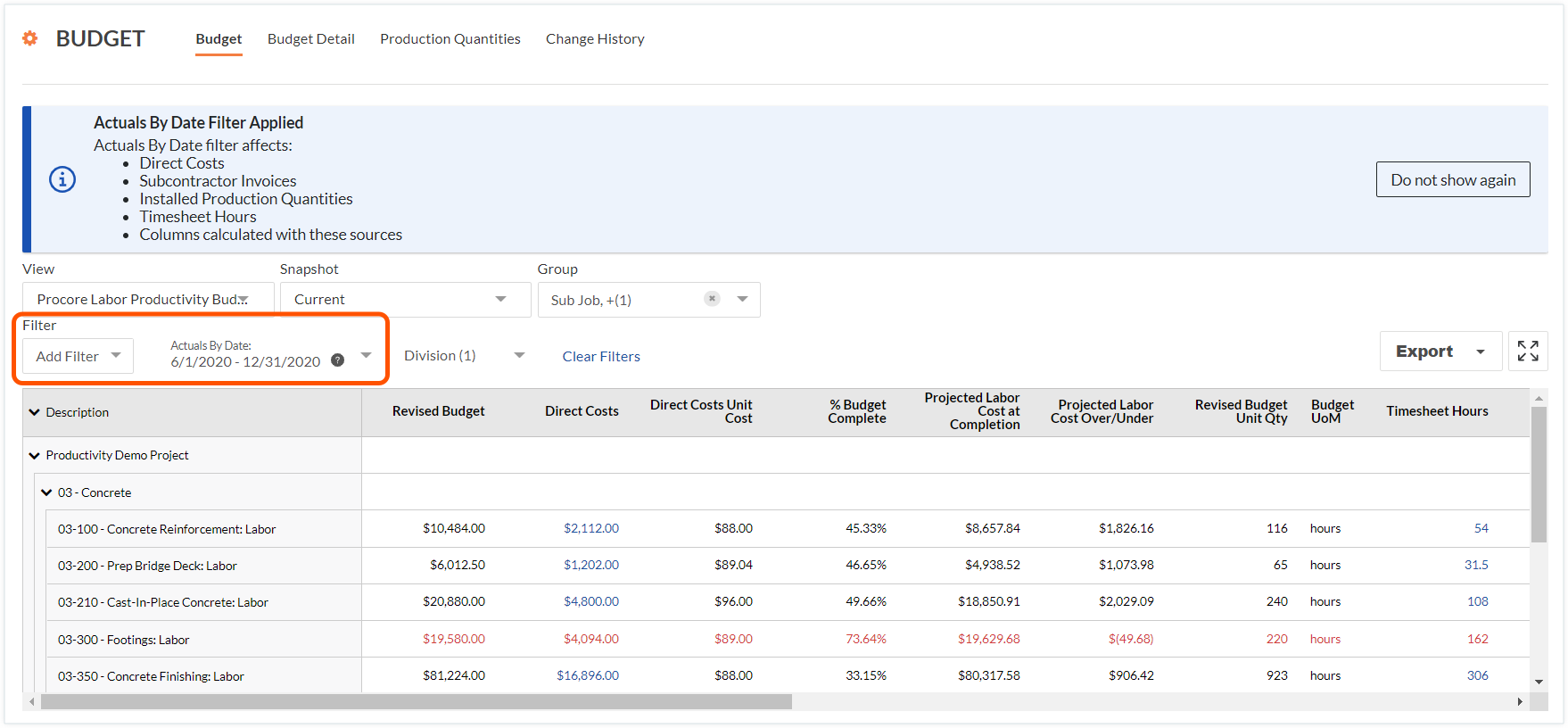Click Direct Costs value $16,896.00
This screenshot has height=728, width=1568.
(x=588, y=675)
